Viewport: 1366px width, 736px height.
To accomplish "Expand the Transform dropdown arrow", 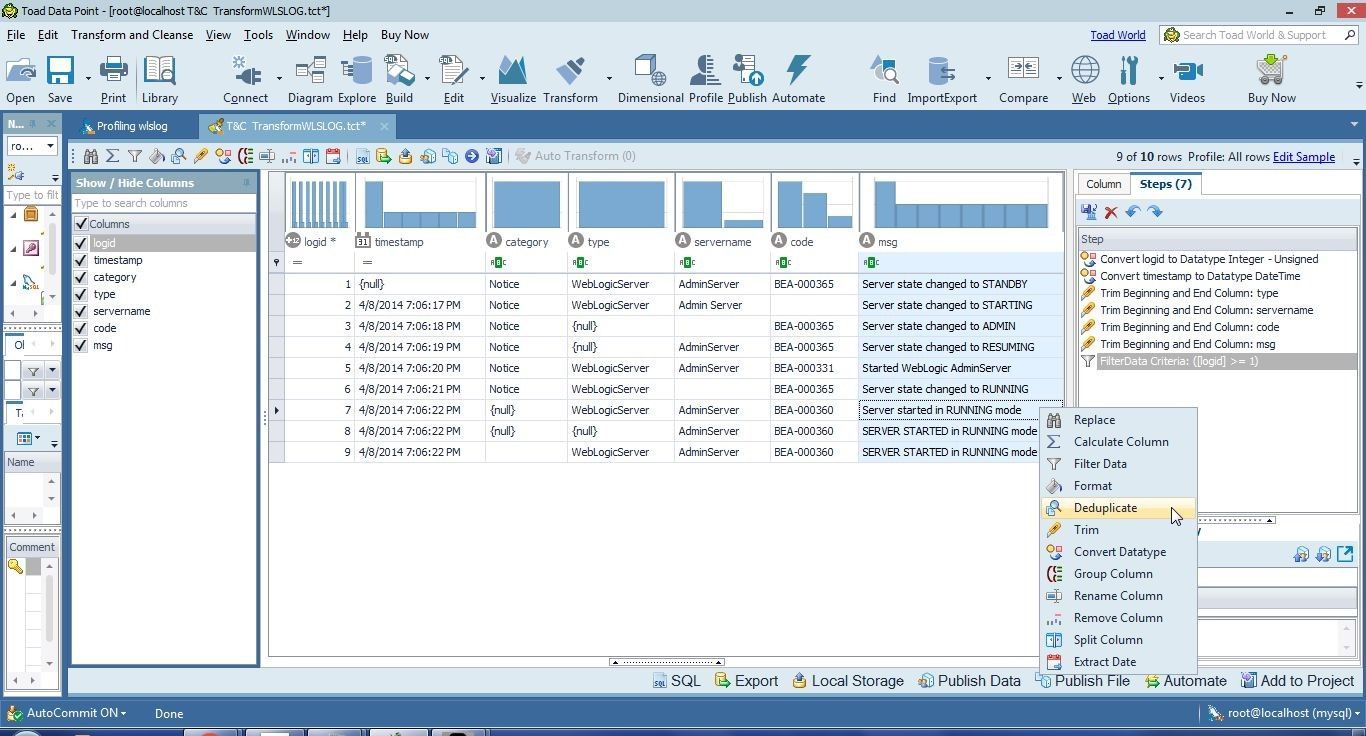I will [x=609, y=78].
